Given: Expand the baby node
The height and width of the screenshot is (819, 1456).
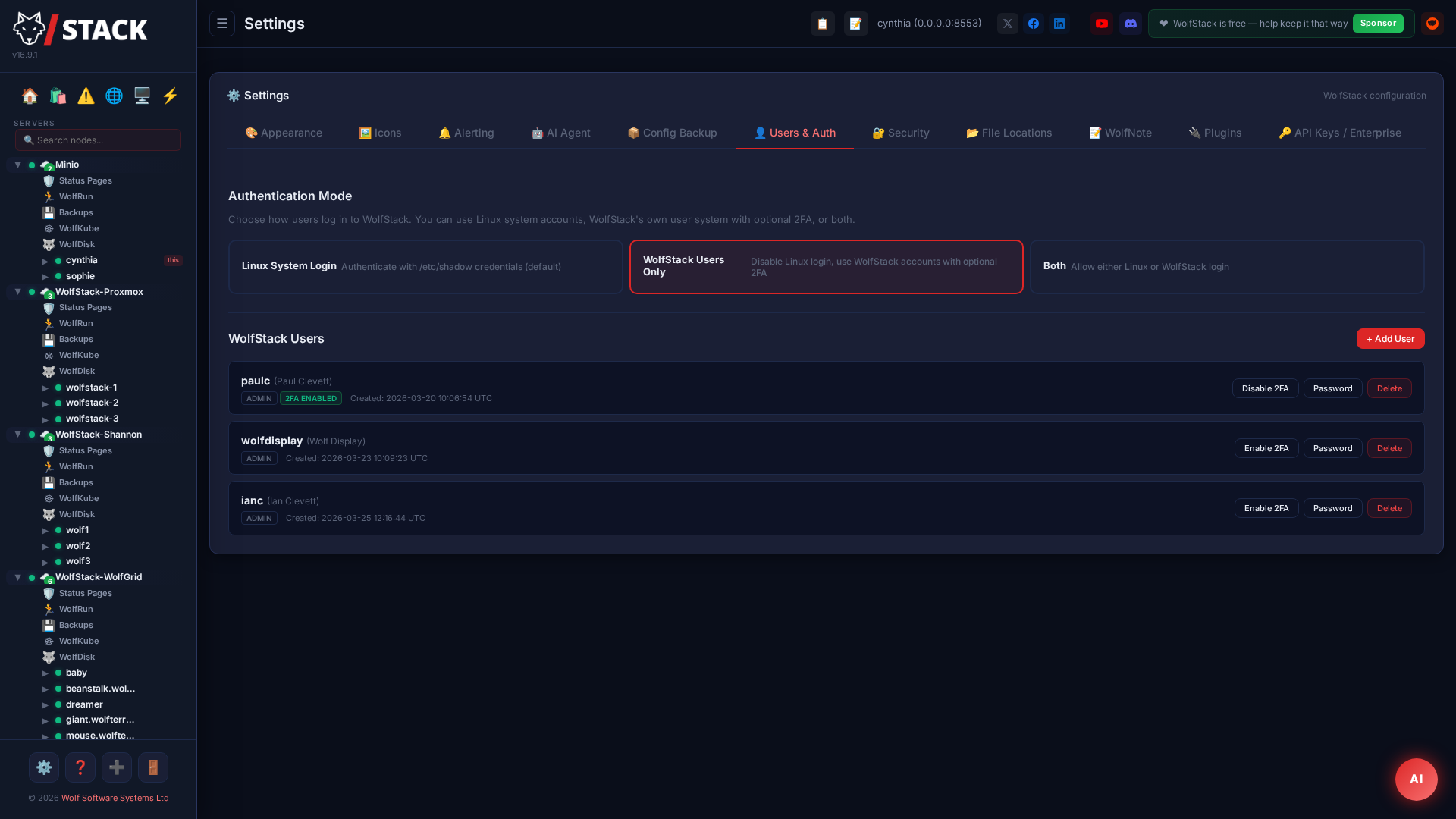Looking at the screenshot, I should pyautogui.click(x=45, y=673).
